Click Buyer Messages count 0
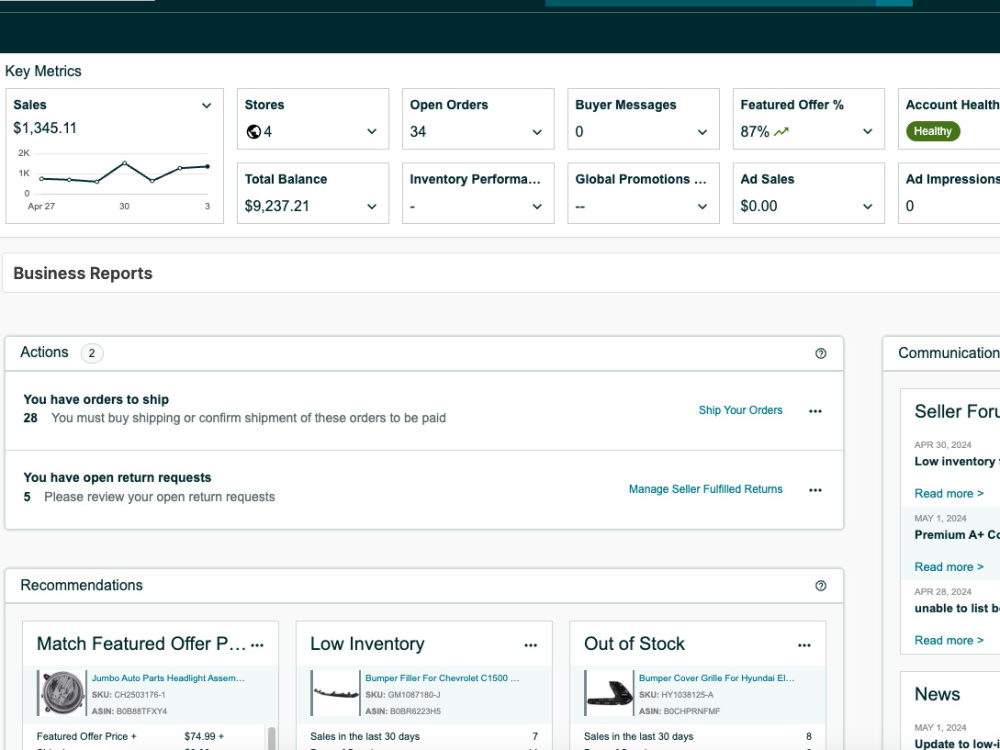 tap(579, 131)
